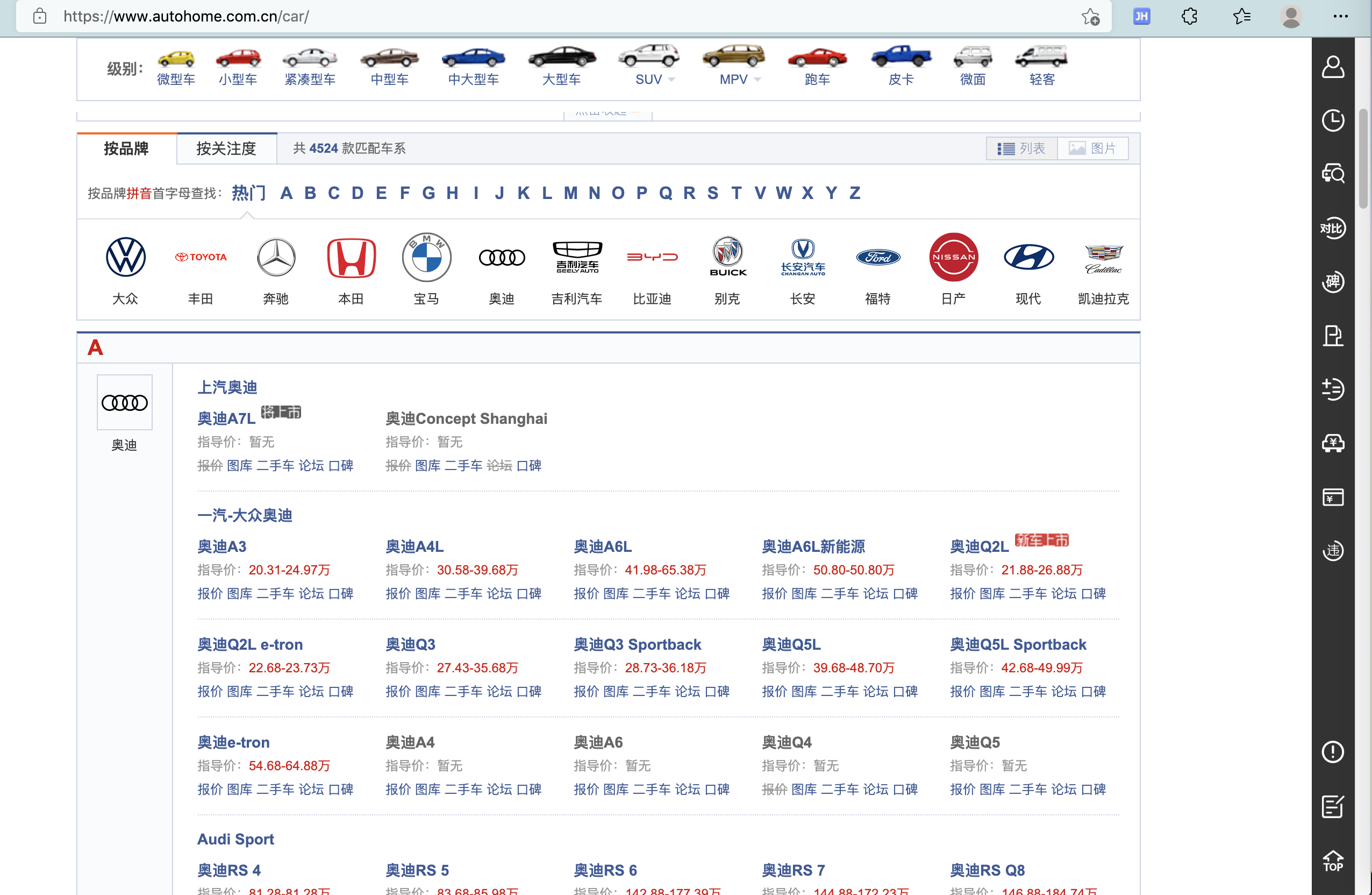Select the Geely (吉利汽车) logo
The height and width of the screenshot is (895, 1372).
click(x=577, y=257)
